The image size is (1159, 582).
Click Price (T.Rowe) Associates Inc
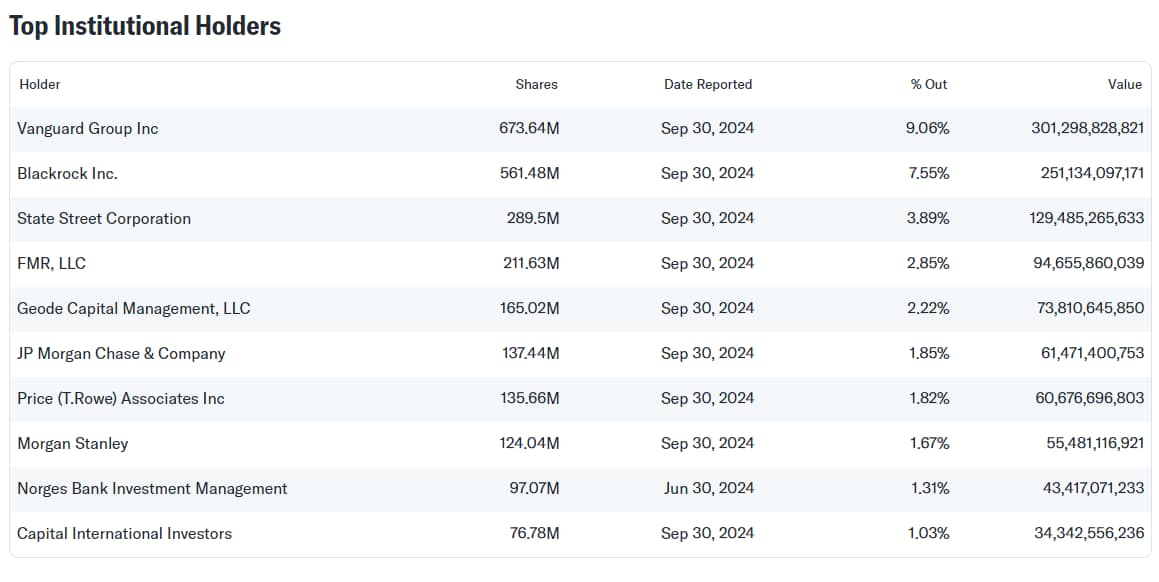[120, 398]
